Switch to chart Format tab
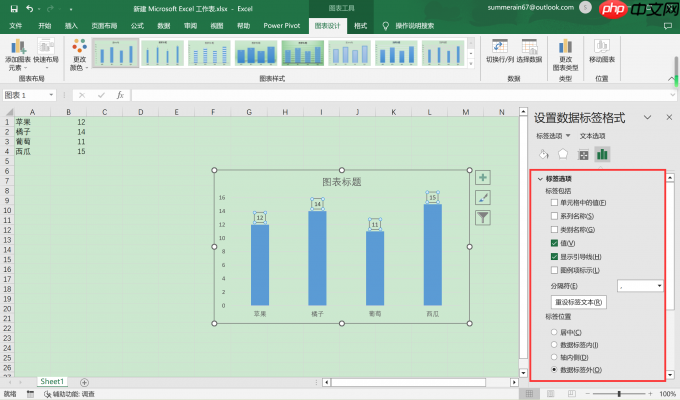This screenshot has width=680, height=400. point(360,26)
